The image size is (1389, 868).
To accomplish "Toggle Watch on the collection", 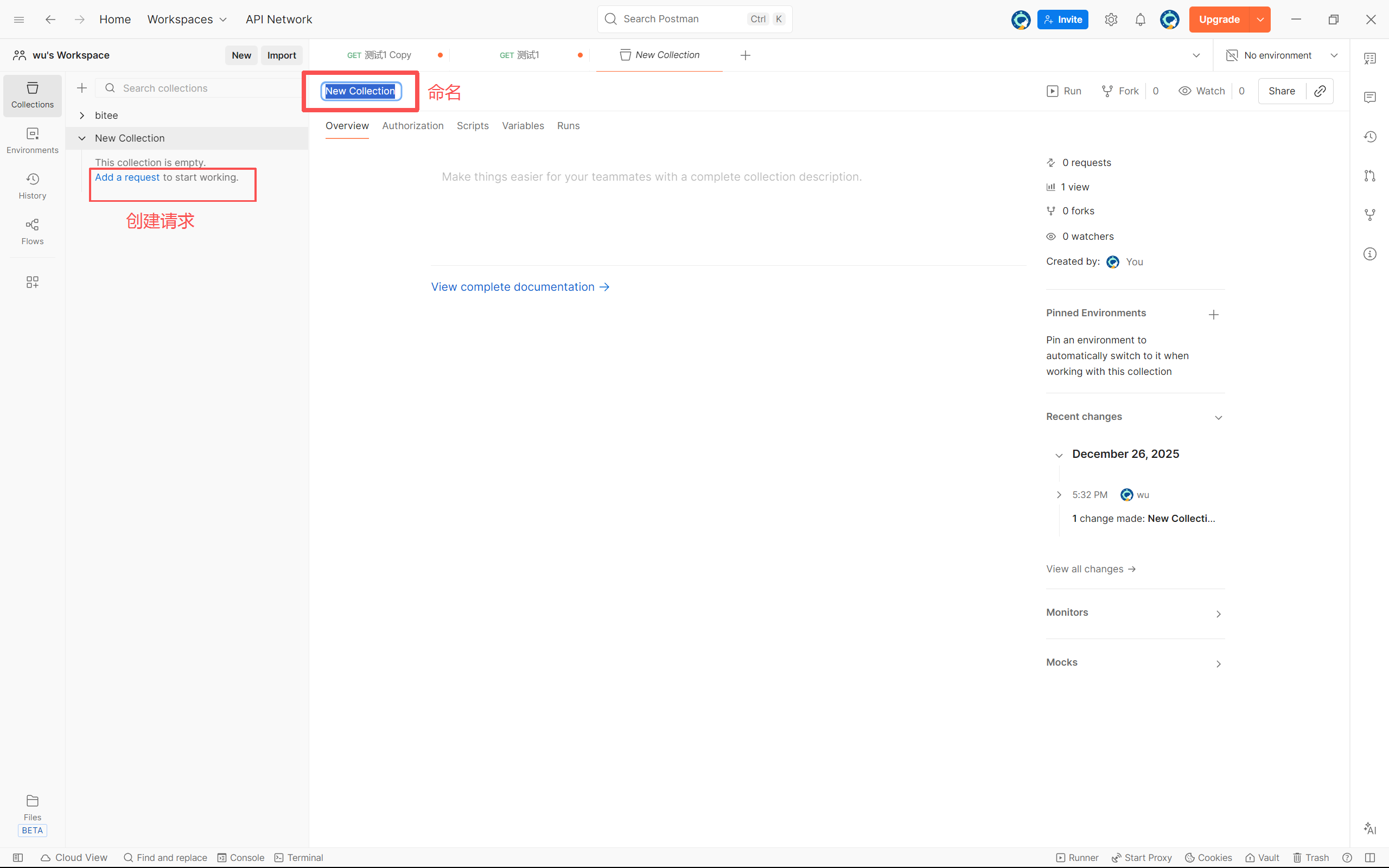I will (1202, 91).
